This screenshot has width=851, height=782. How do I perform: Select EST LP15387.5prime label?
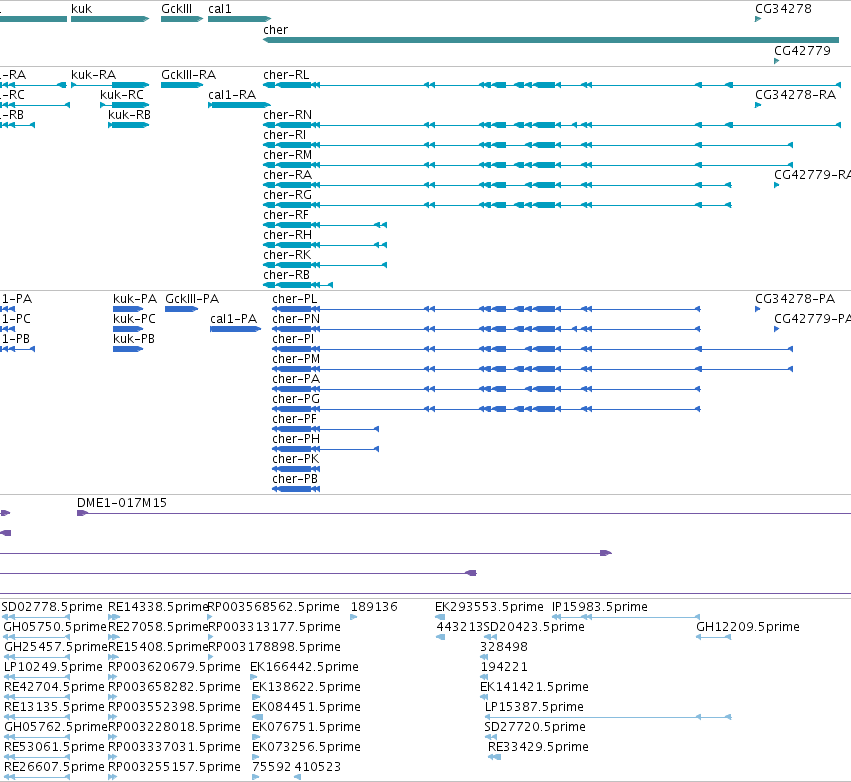coord(534,707)
